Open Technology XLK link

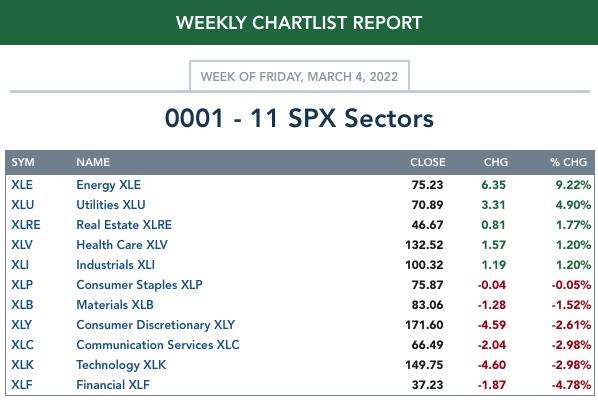(121, 365)
